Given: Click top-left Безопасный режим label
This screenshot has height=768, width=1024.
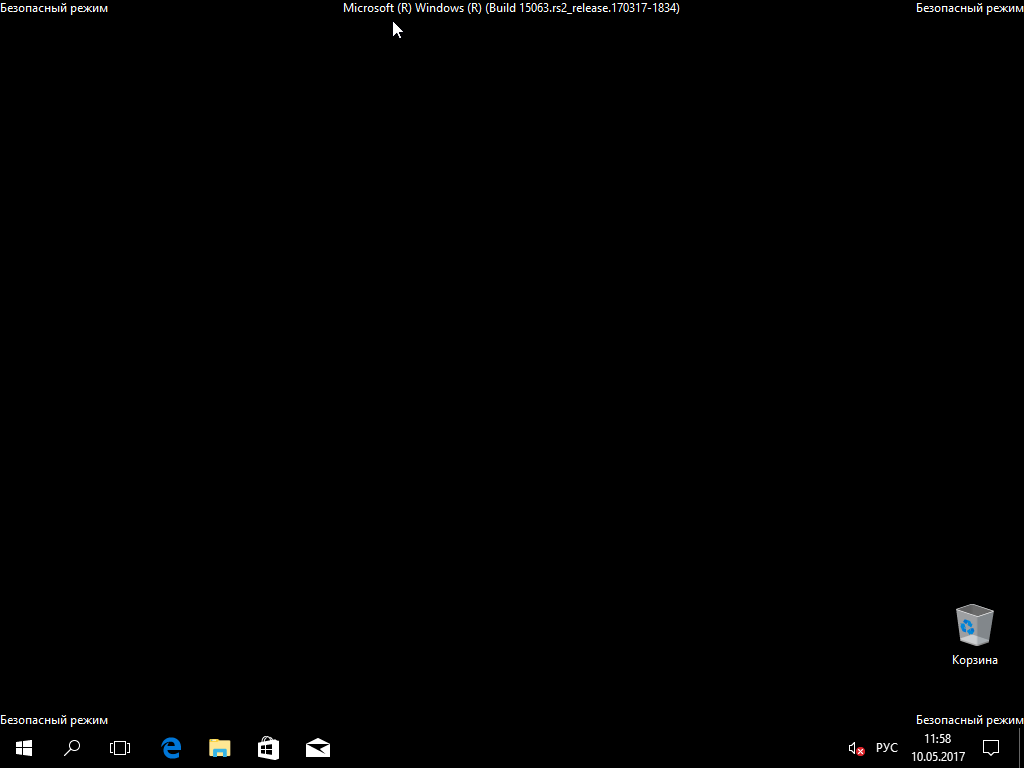Looking at the screenshot, I should pyautogui.click(x=54, y=8).
